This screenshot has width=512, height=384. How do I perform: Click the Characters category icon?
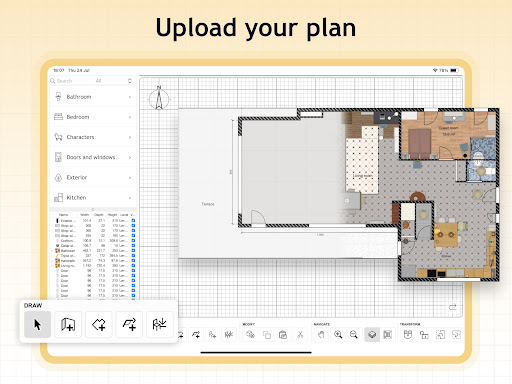pos(58,137)
